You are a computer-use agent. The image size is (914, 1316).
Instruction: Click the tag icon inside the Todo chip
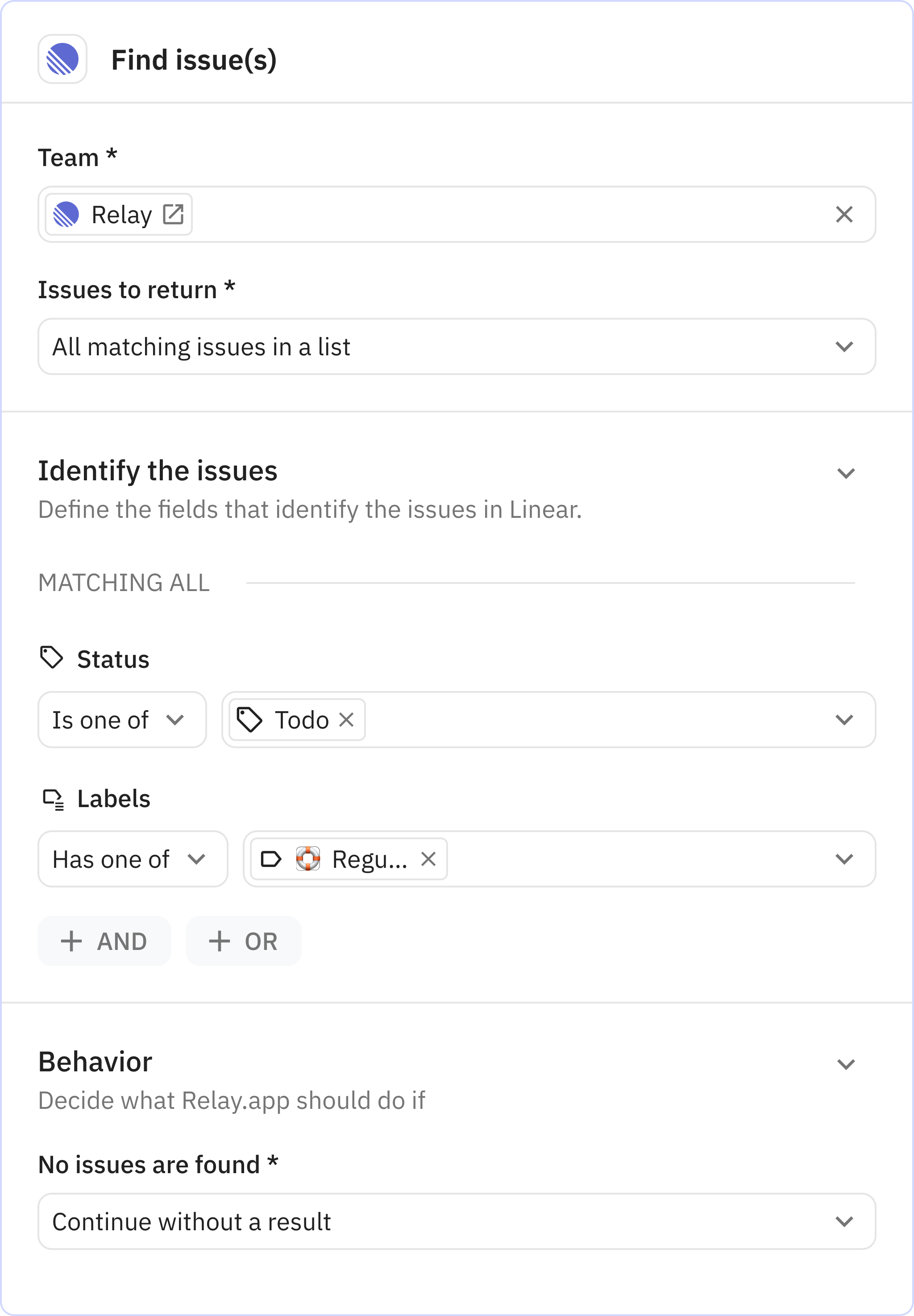click(x=250, y=720)
